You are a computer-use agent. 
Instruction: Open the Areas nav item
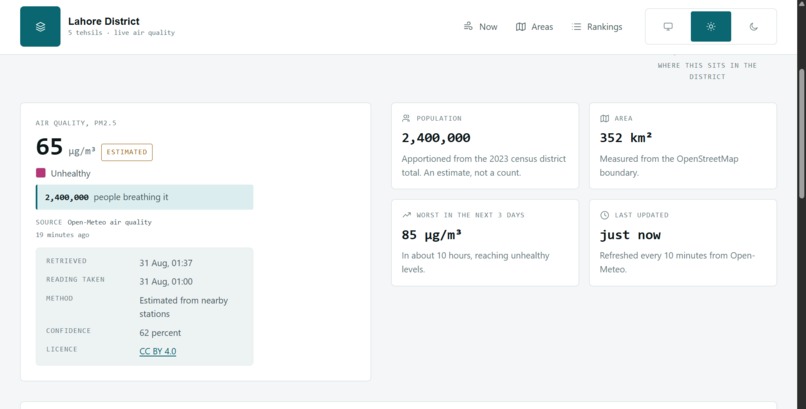[535, 27]
